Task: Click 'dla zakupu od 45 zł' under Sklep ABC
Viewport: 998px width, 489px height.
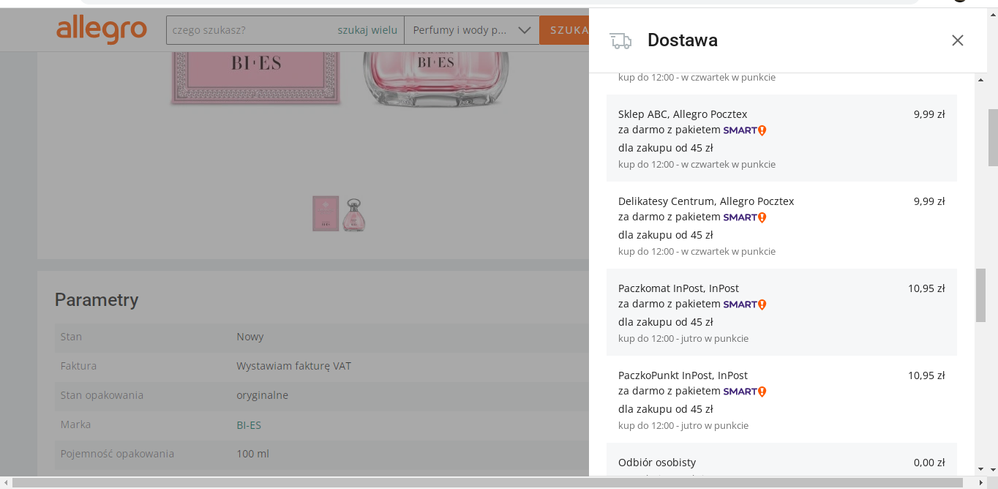Action: [665, 148]
